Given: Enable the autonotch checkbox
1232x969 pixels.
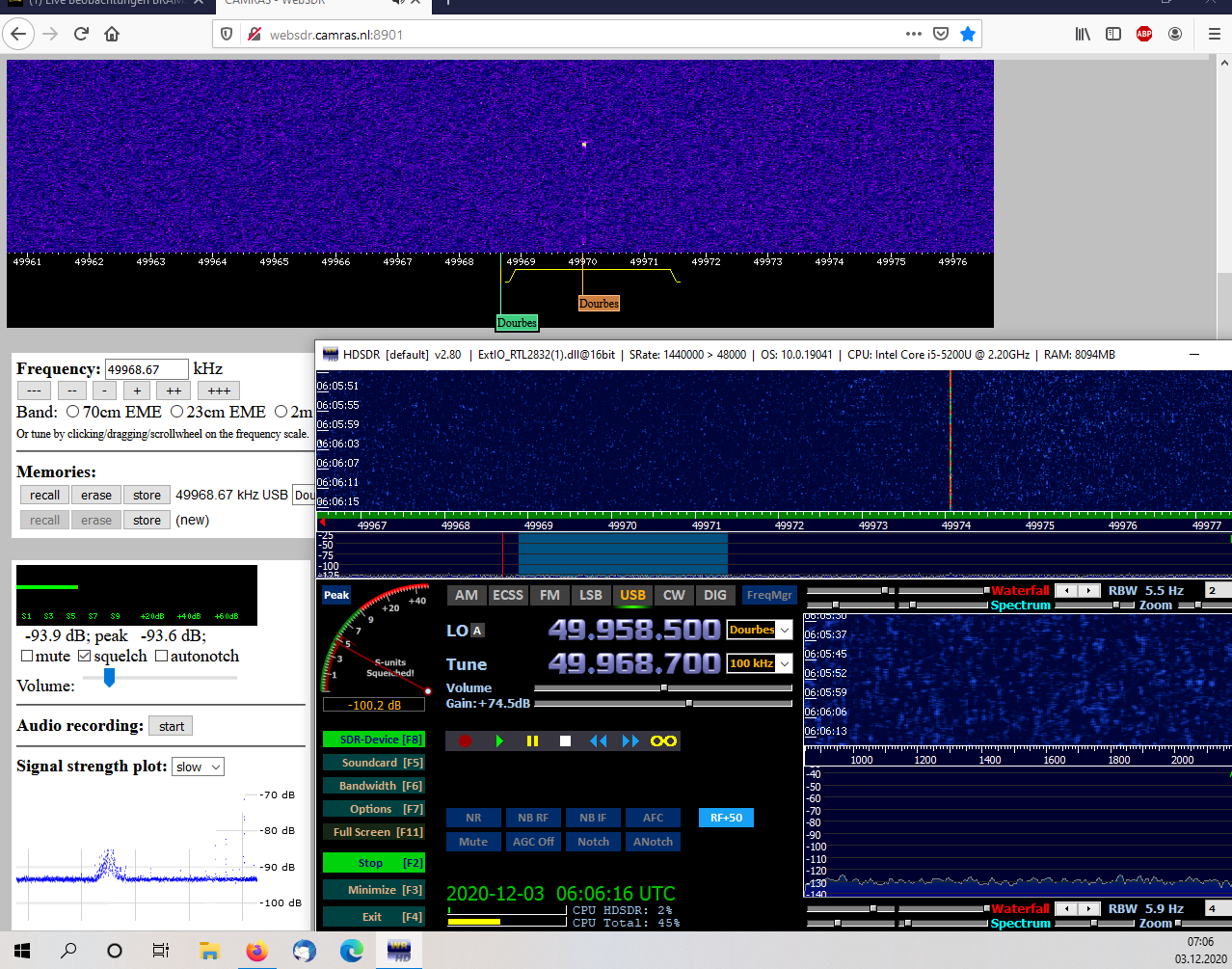Looking at the screenshot, I should point(162,656).
